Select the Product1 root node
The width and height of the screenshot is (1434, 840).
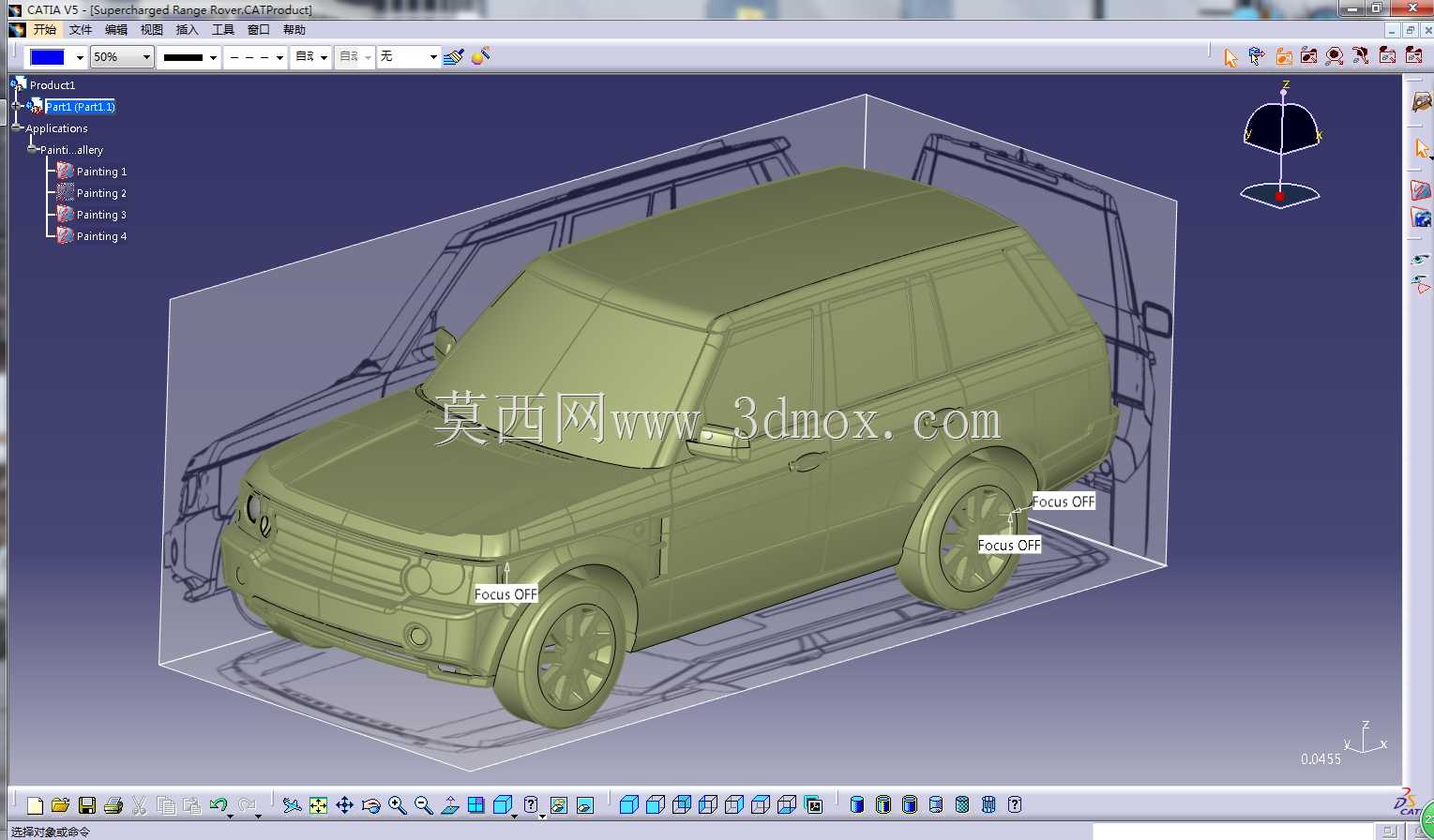click(x=53, y=84)
